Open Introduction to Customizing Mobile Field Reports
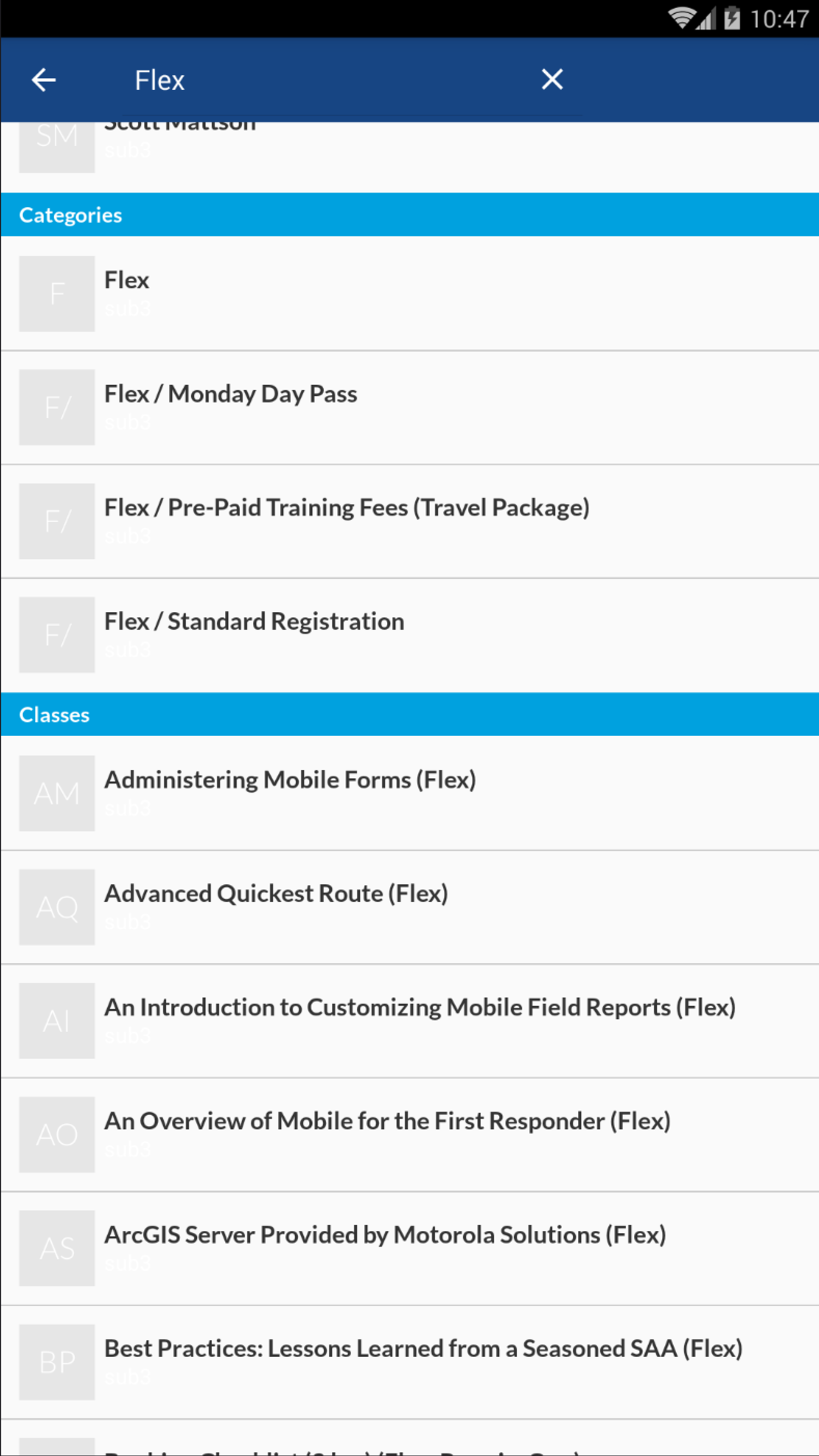Image resolution: width=819 pixels, height=1456 pixels. (410, 1021)
